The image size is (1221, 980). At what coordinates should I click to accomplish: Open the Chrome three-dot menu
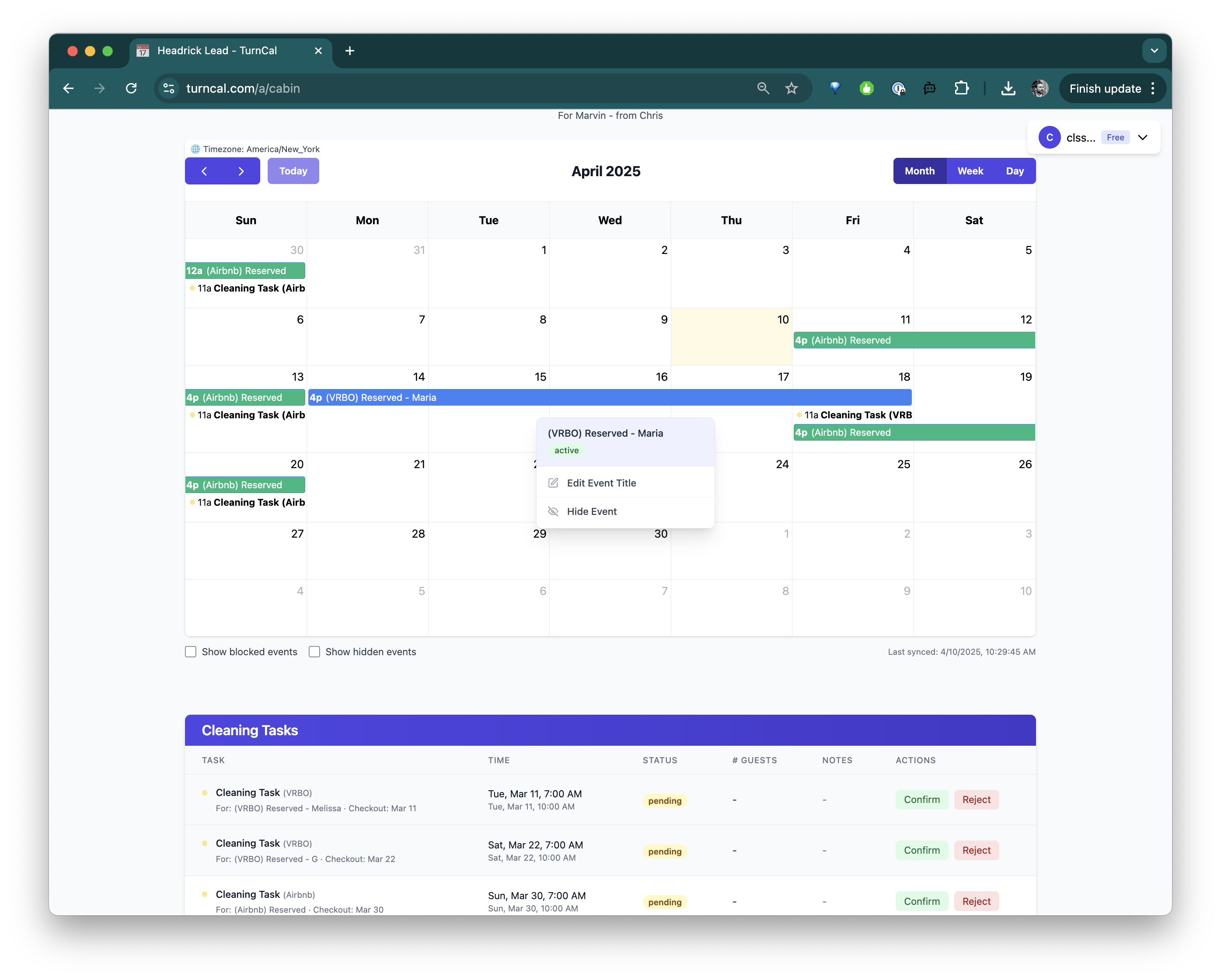(x=1153, y=88)
